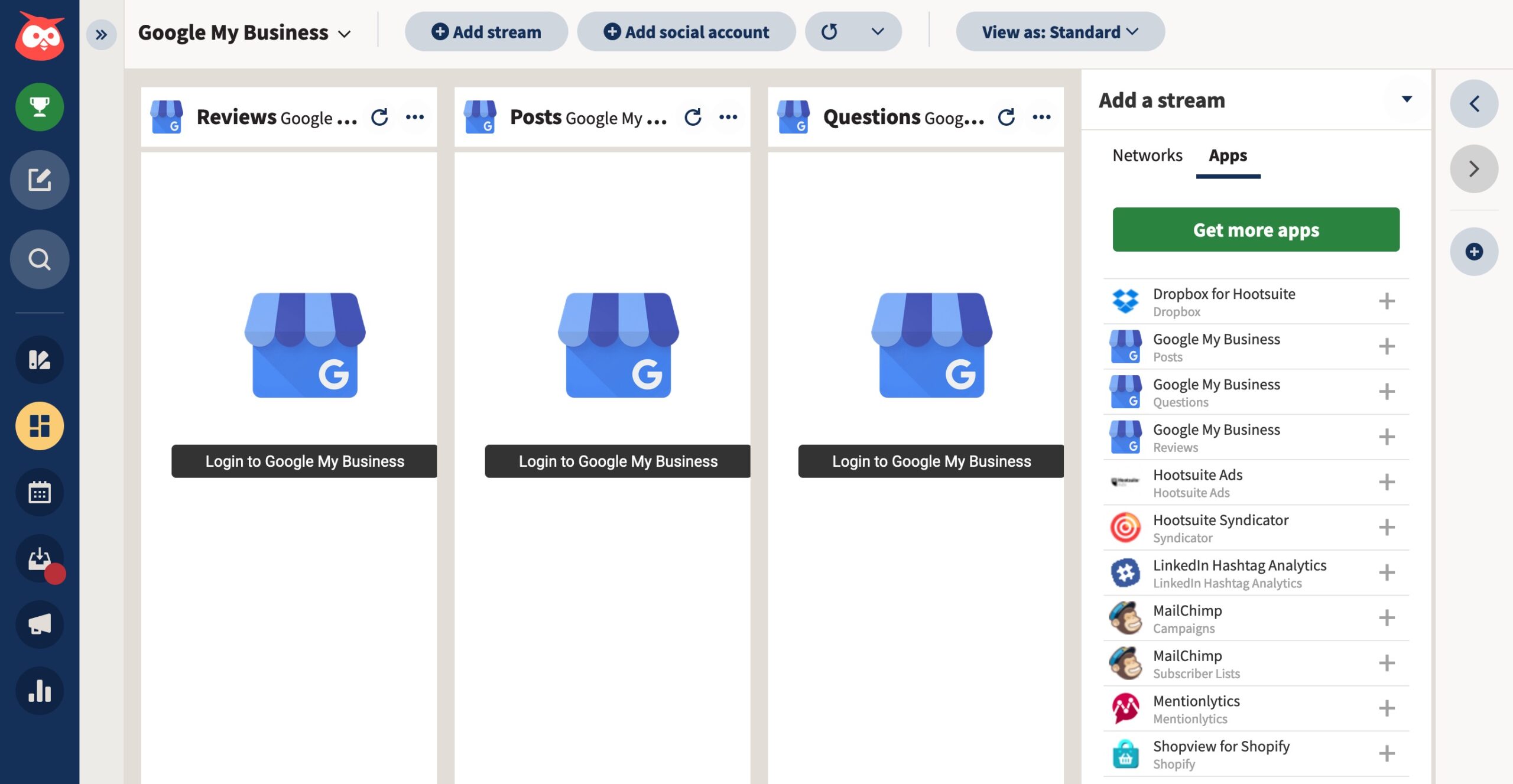Click the Get more apps button
Image resolution: width=1513 pixels, height=784 pixels.
coord(1256,229)
